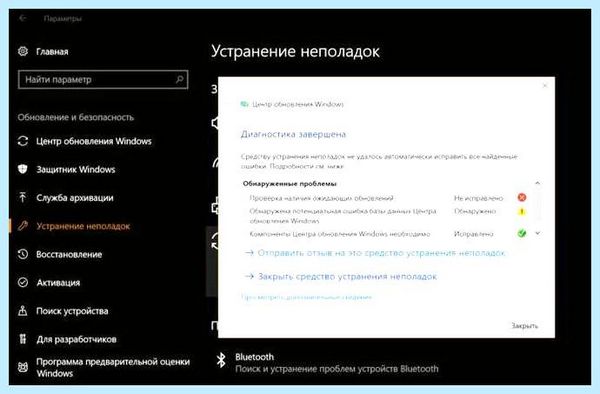Click Не исправлено status text
Screen dimensions: 600x394
[x=478, y=198]
